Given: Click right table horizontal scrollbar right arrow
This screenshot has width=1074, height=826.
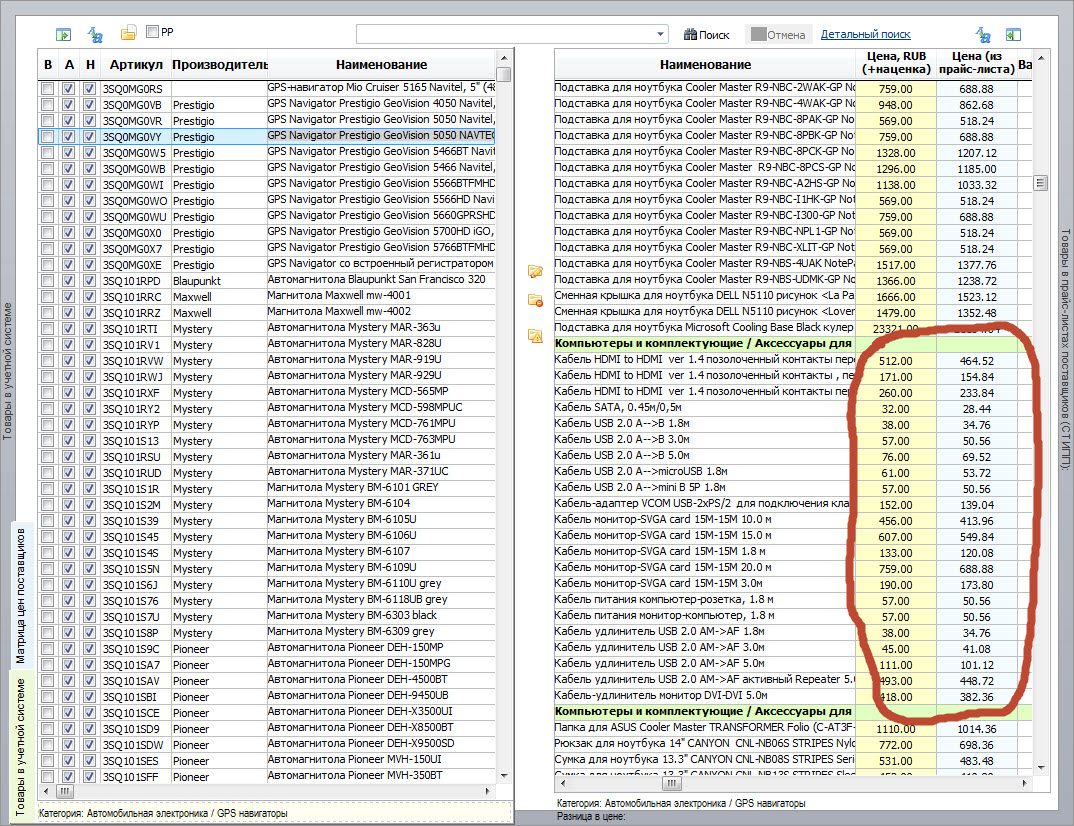Looking at the screenshot, I should click(x=1025, y=783).
